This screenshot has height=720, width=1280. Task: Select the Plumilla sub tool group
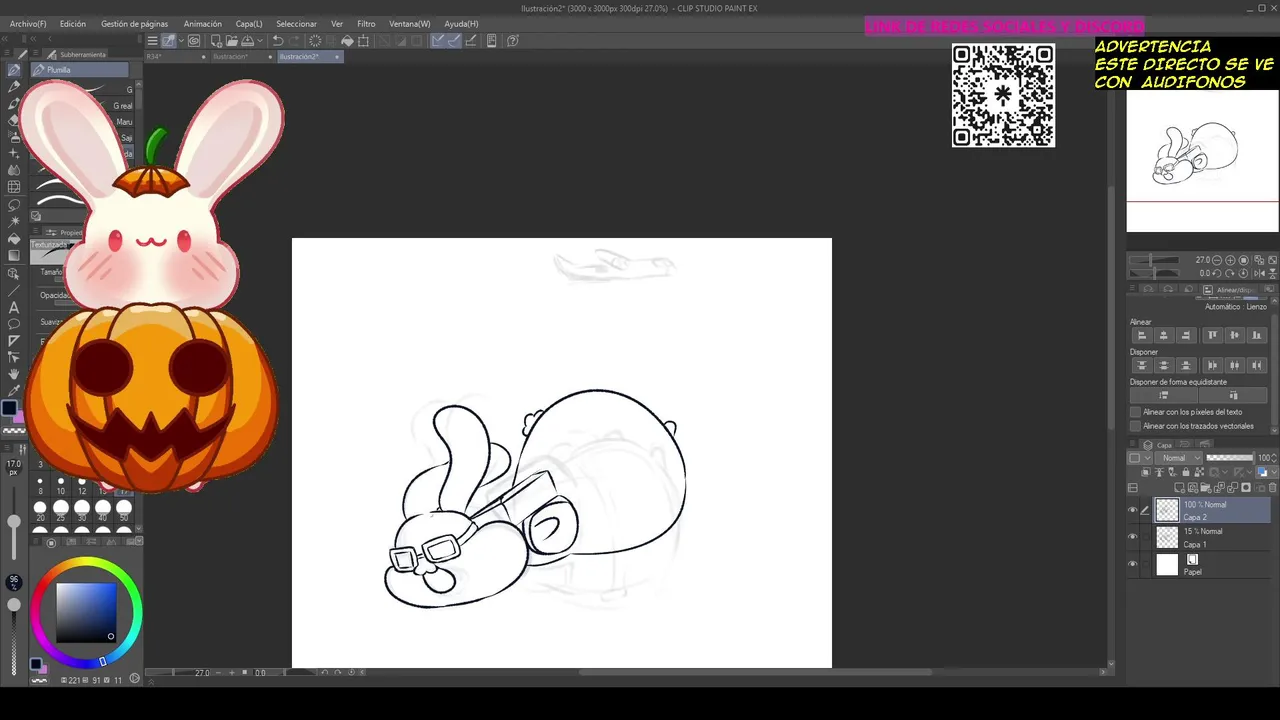click(80, 70)
